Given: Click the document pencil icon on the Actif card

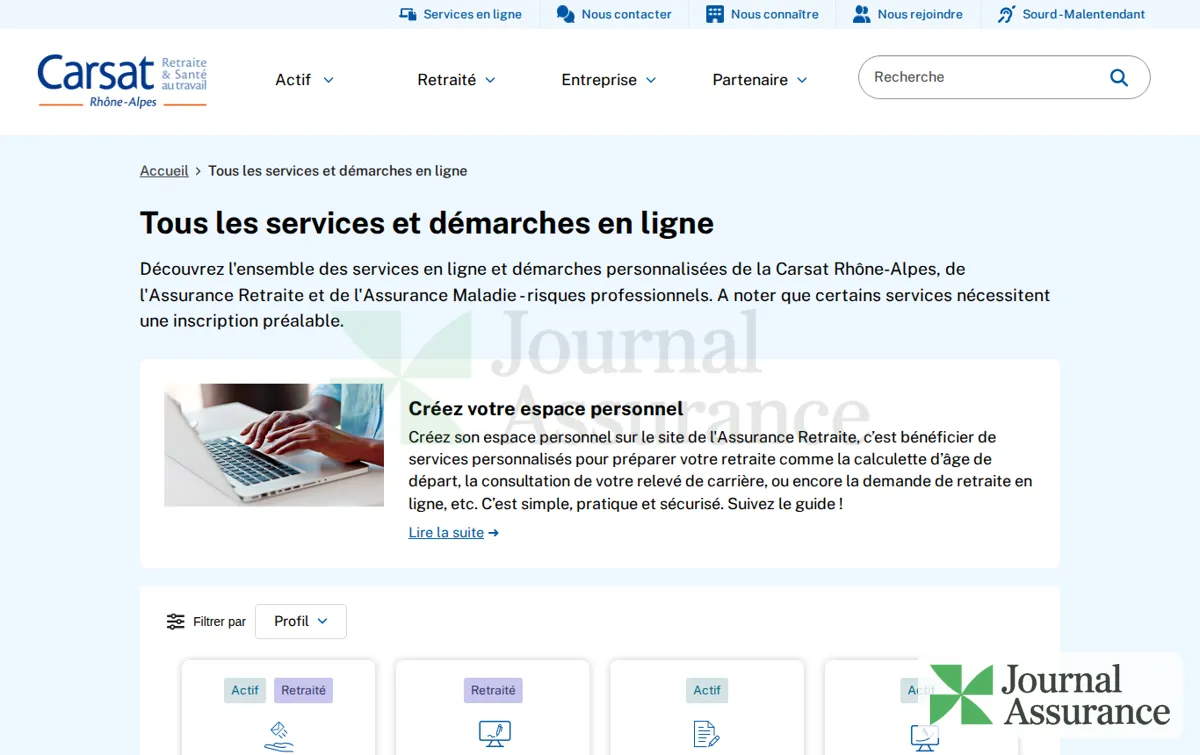Looking at the screenshot, I should coord(707,734).
